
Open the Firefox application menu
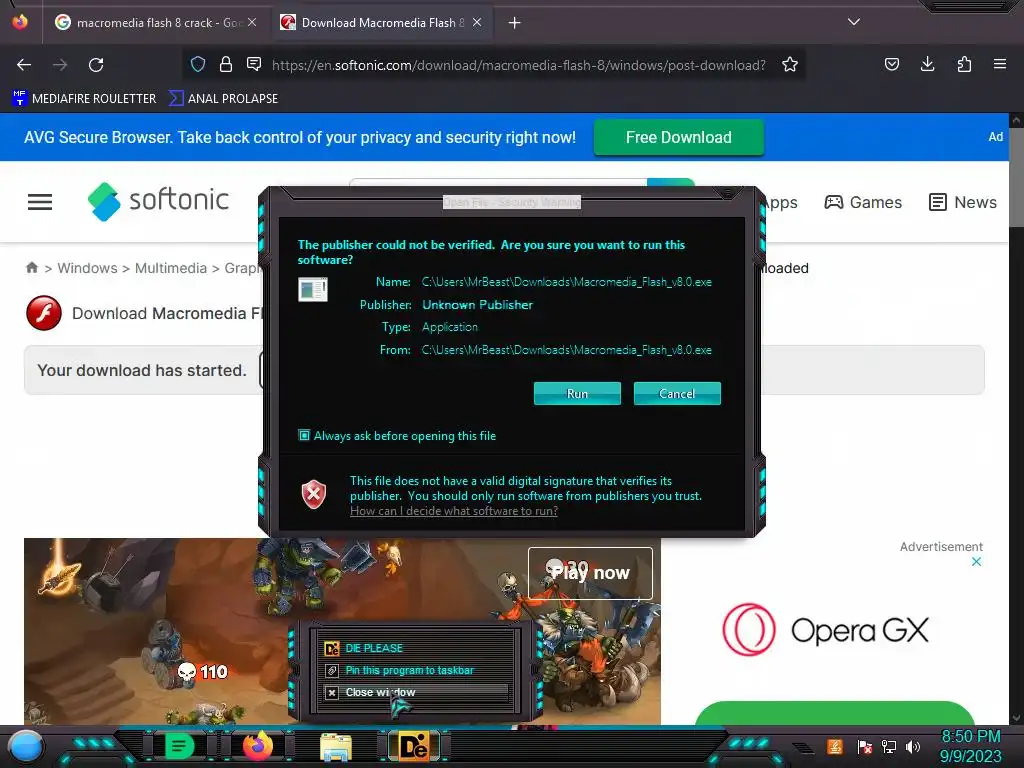(999, 64)
